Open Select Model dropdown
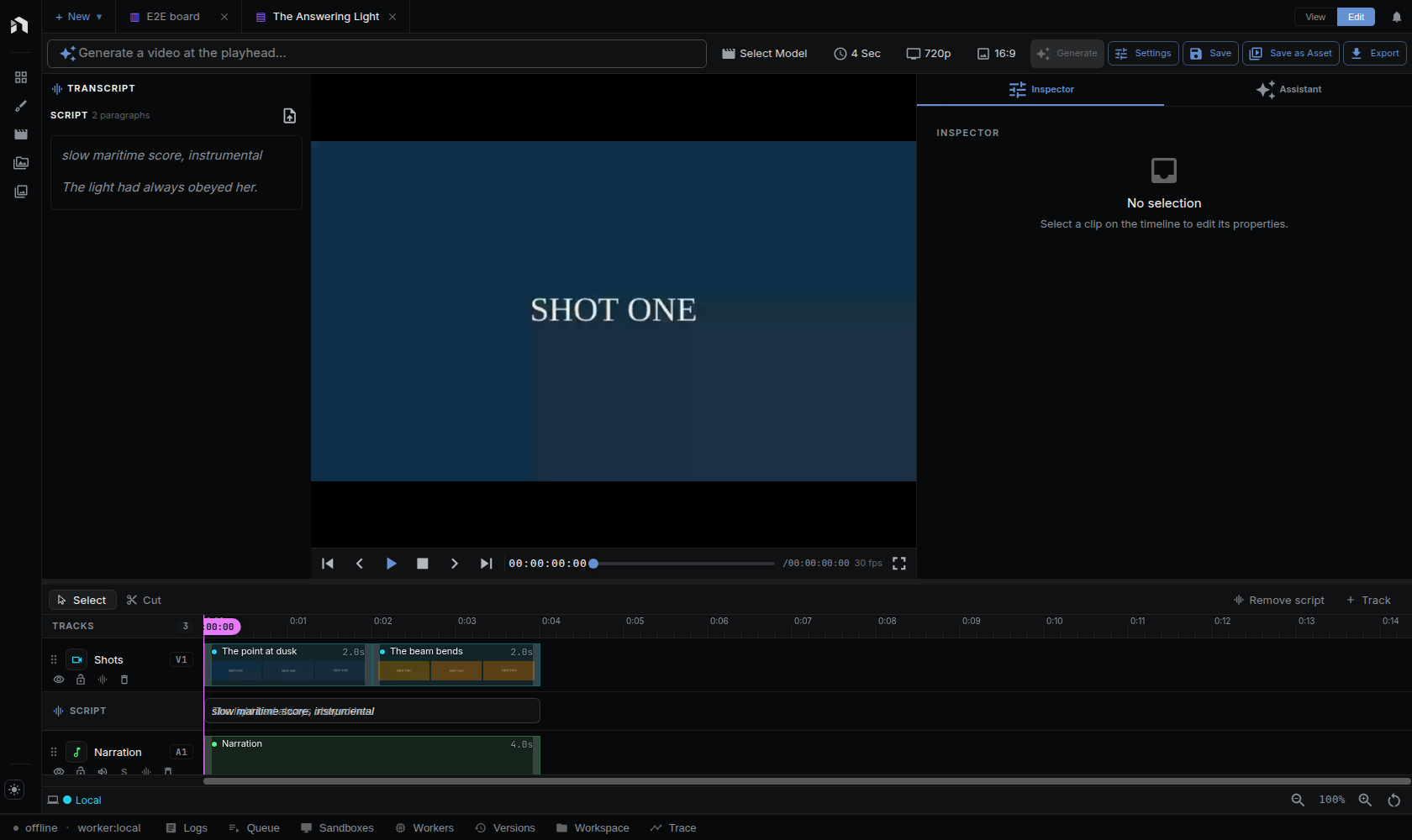Image resolution: width=1412 pixels, height=840 pixels. 765,53
